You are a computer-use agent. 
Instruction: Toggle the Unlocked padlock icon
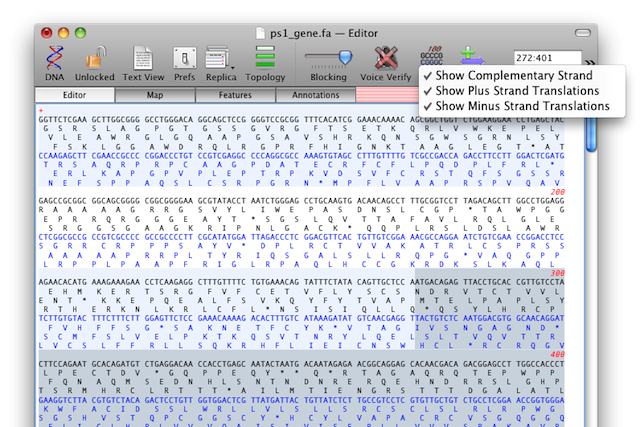point(98,59)
